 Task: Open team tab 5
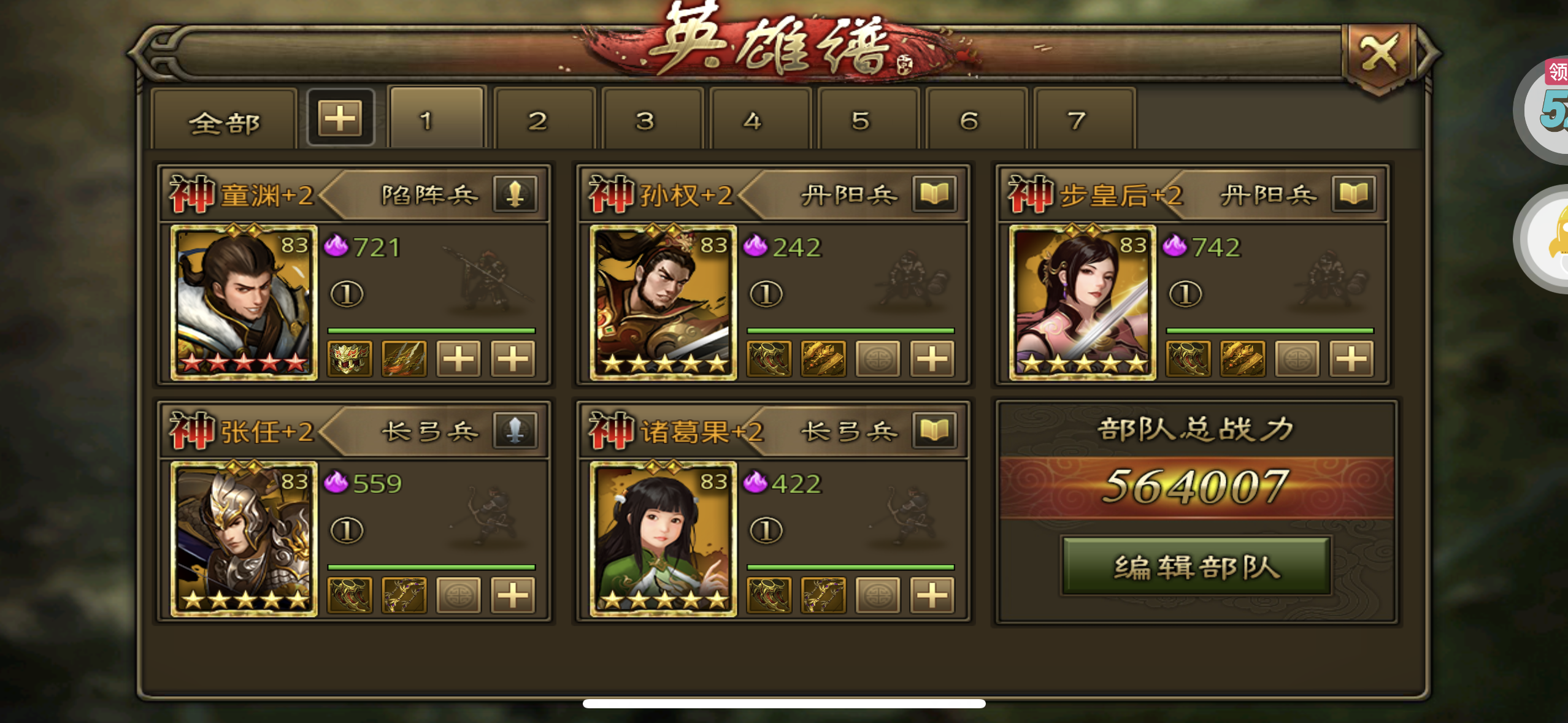coord(861,120)
